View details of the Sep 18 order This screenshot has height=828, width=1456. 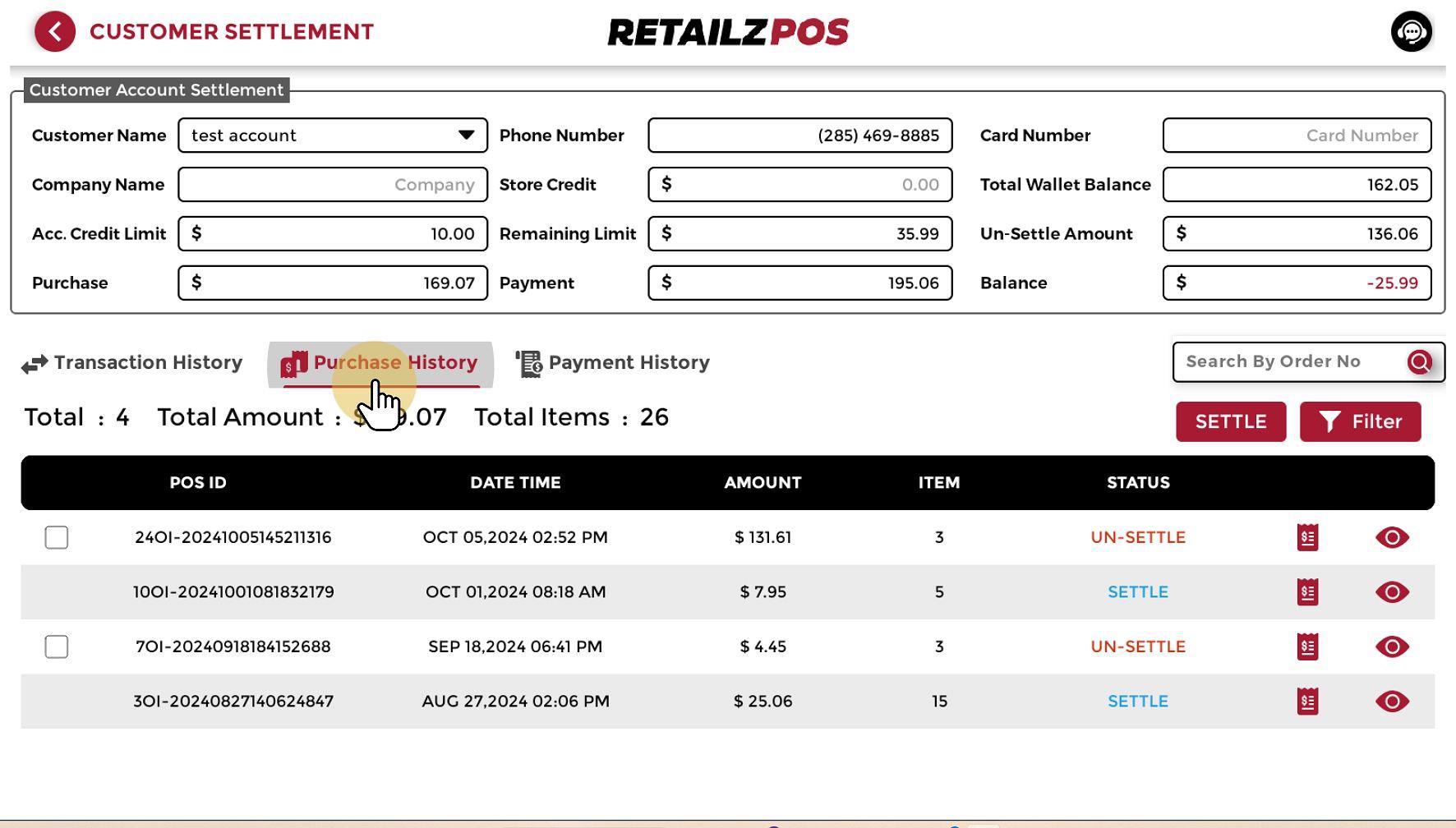[1392, 647]
